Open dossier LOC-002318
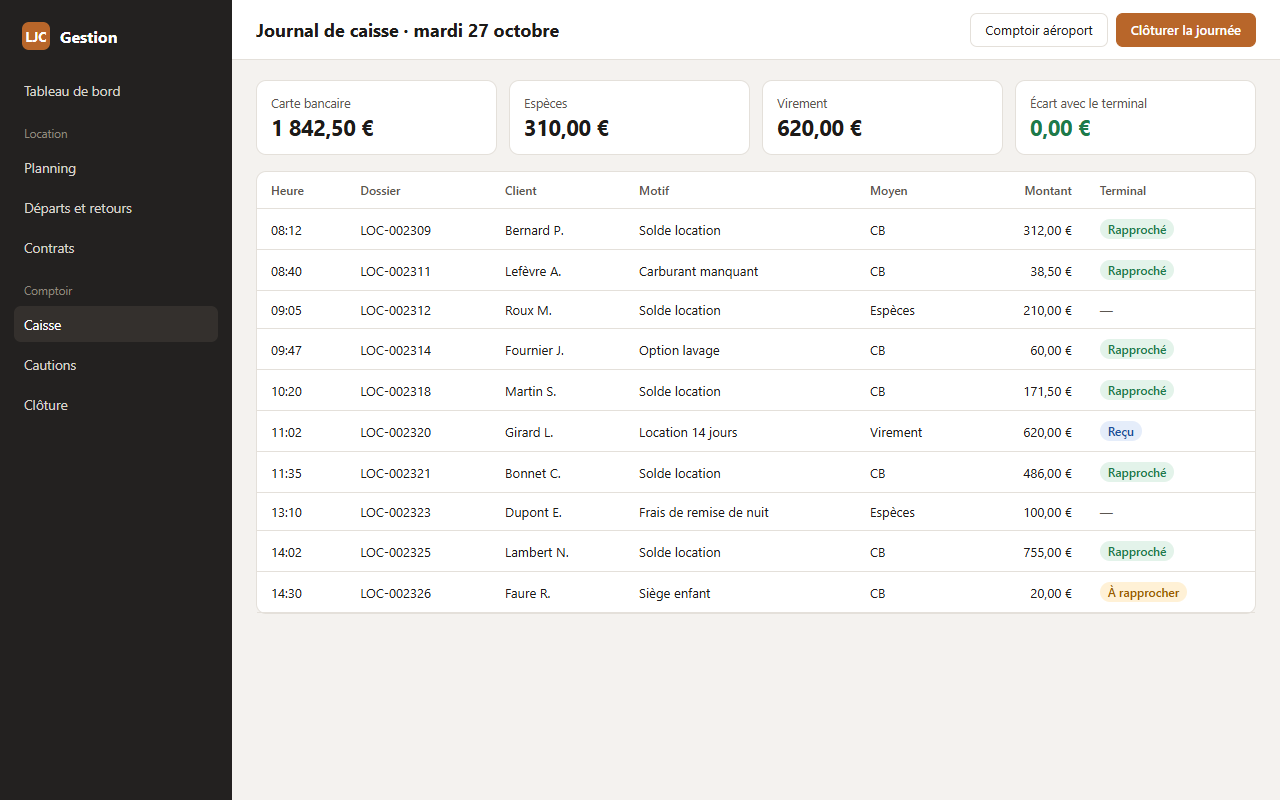The image size is (1280, 800). tap(396, 391)
